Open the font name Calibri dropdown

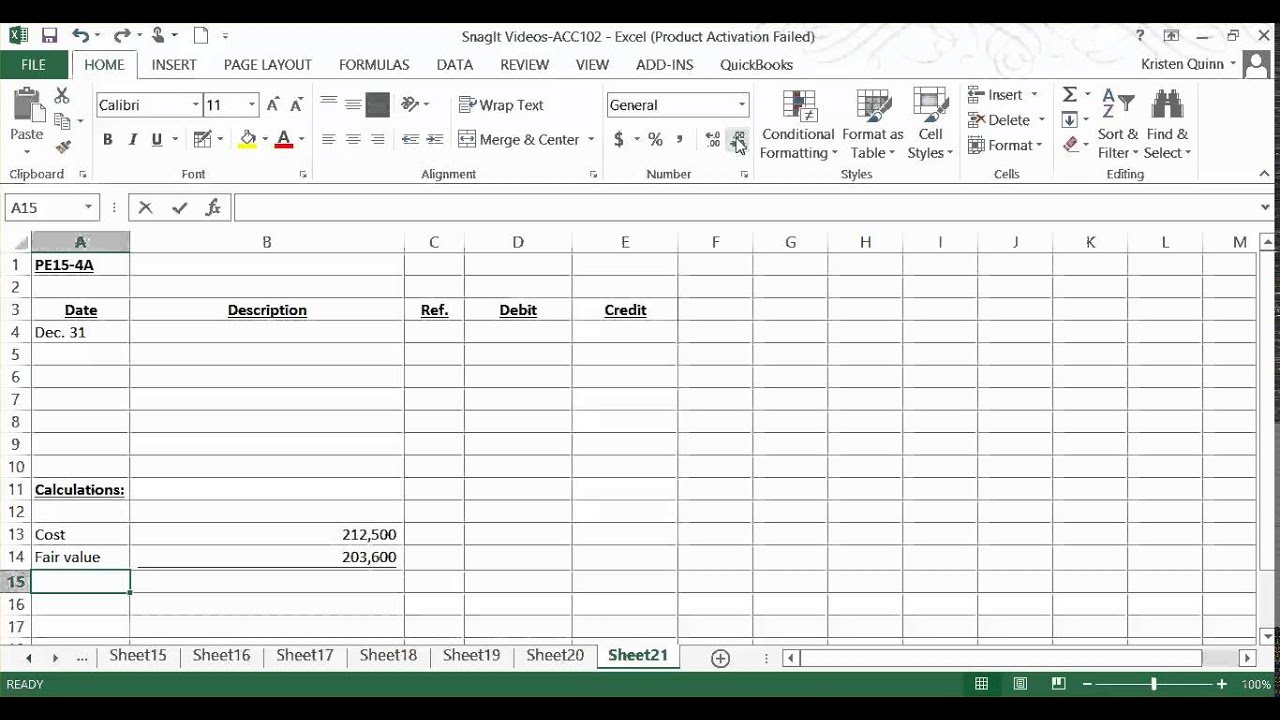pos(196,105)
